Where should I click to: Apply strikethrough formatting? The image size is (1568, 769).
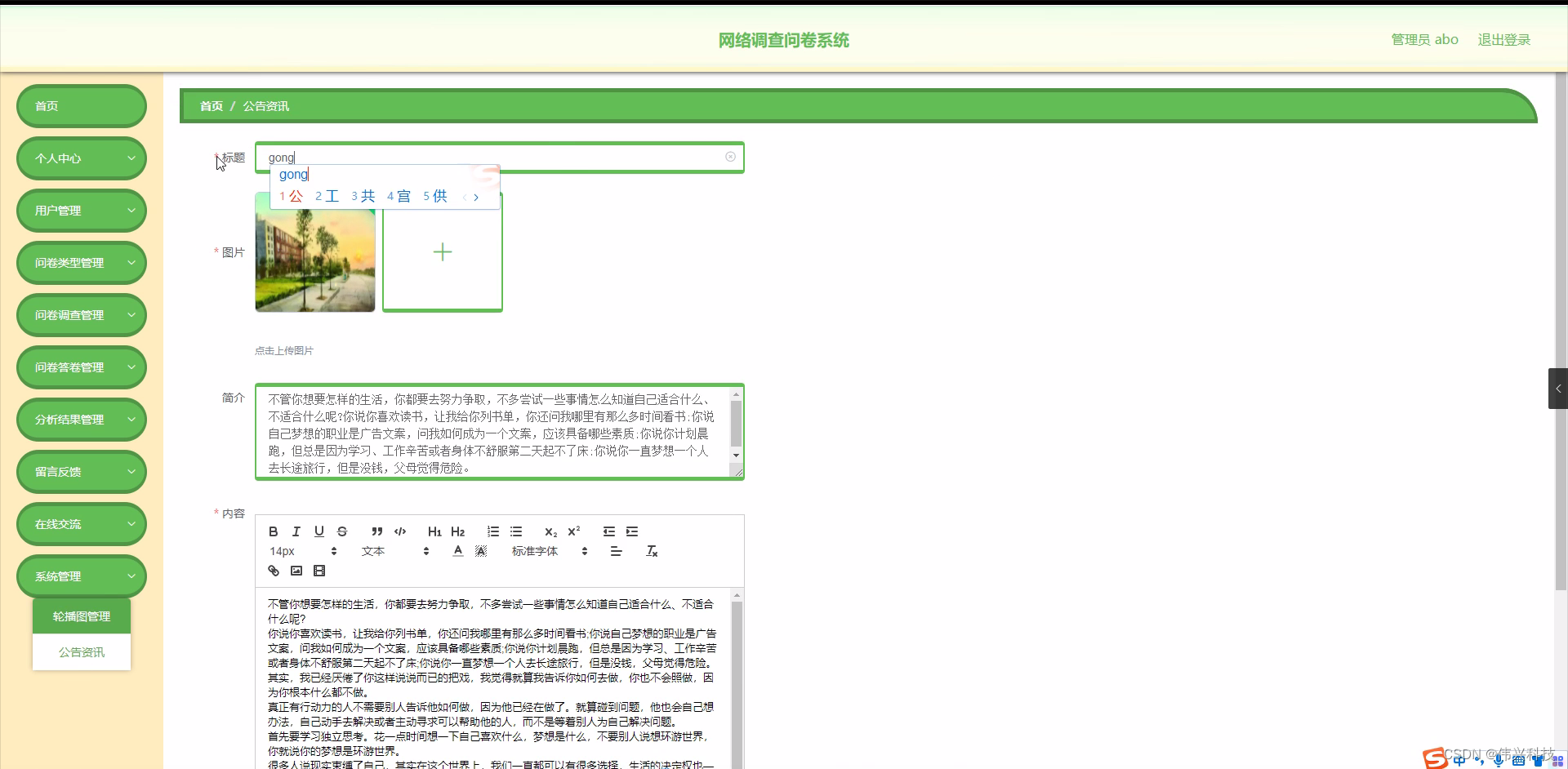click(x=341, y=531)
